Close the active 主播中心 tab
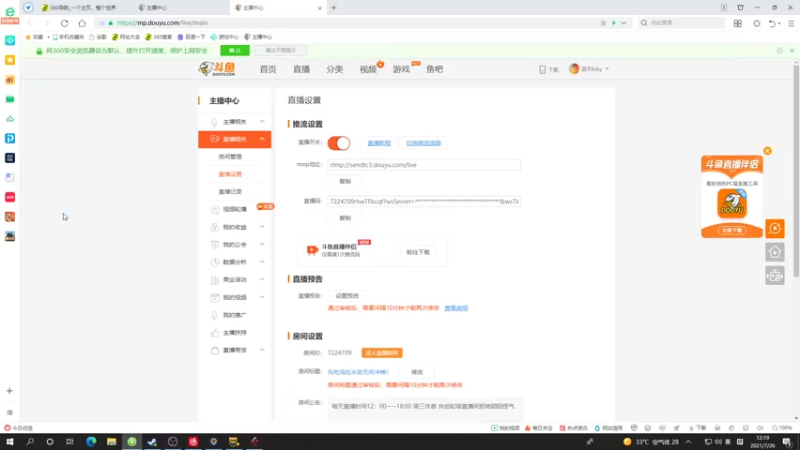 tap(320, 8)
